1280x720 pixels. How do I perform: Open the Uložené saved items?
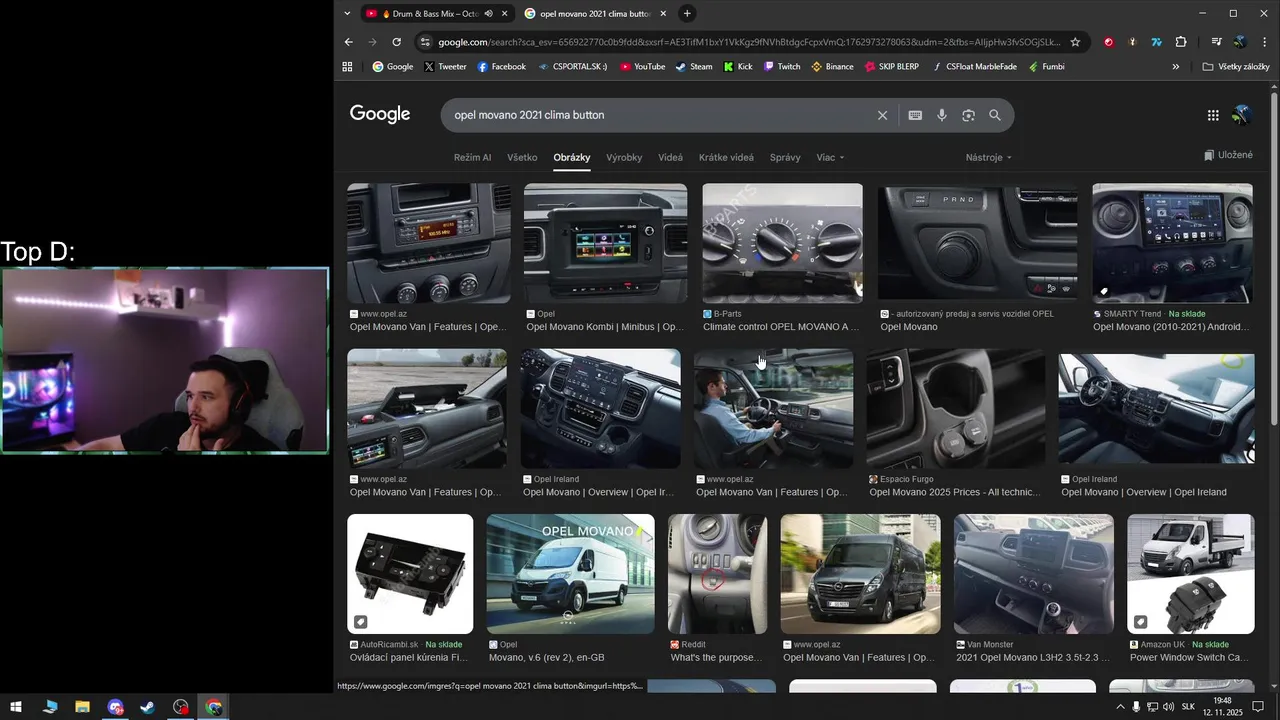click(1228, 155)
